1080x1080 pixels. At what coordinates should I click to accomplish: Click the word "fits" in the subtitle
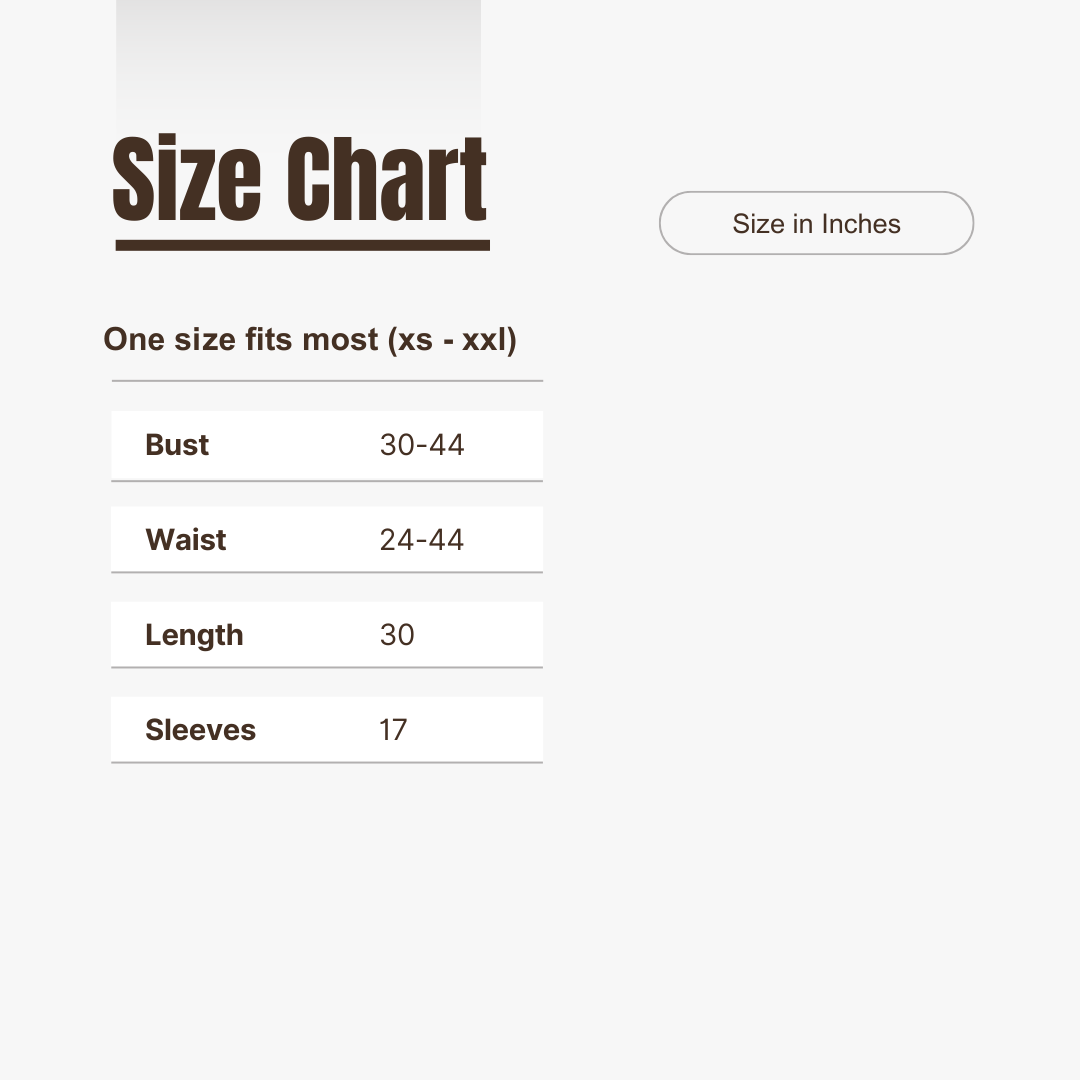(269, 340)
